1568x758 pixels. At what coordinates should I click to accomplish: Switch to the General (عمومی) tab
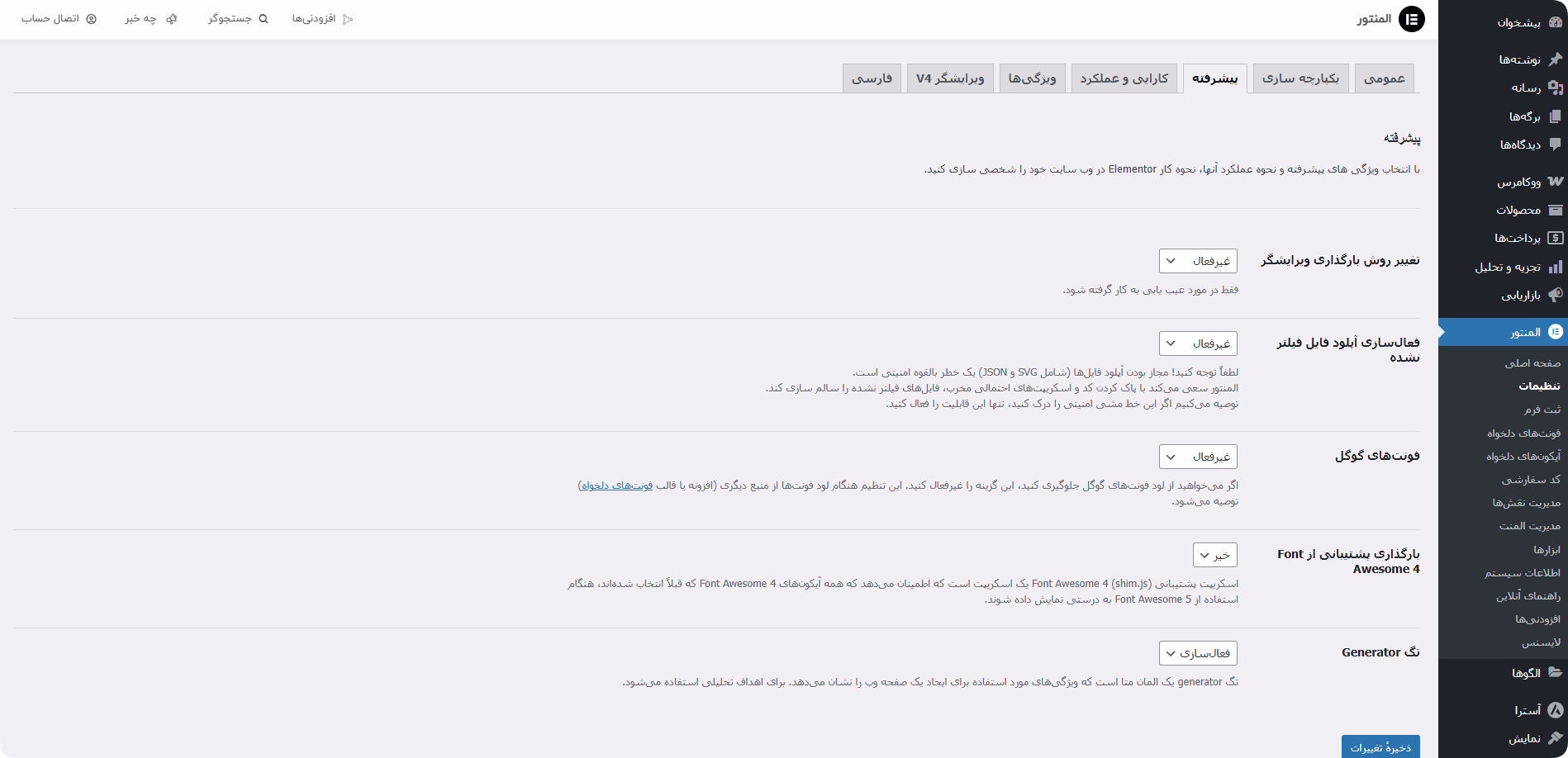(x=1385, y=78)
